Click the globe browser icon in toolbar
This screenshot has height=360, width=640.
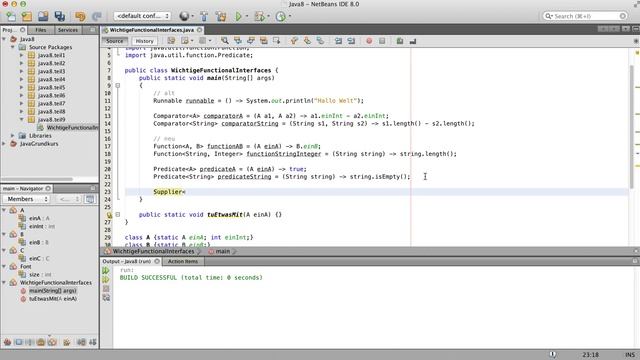click(x=184, y=16)
